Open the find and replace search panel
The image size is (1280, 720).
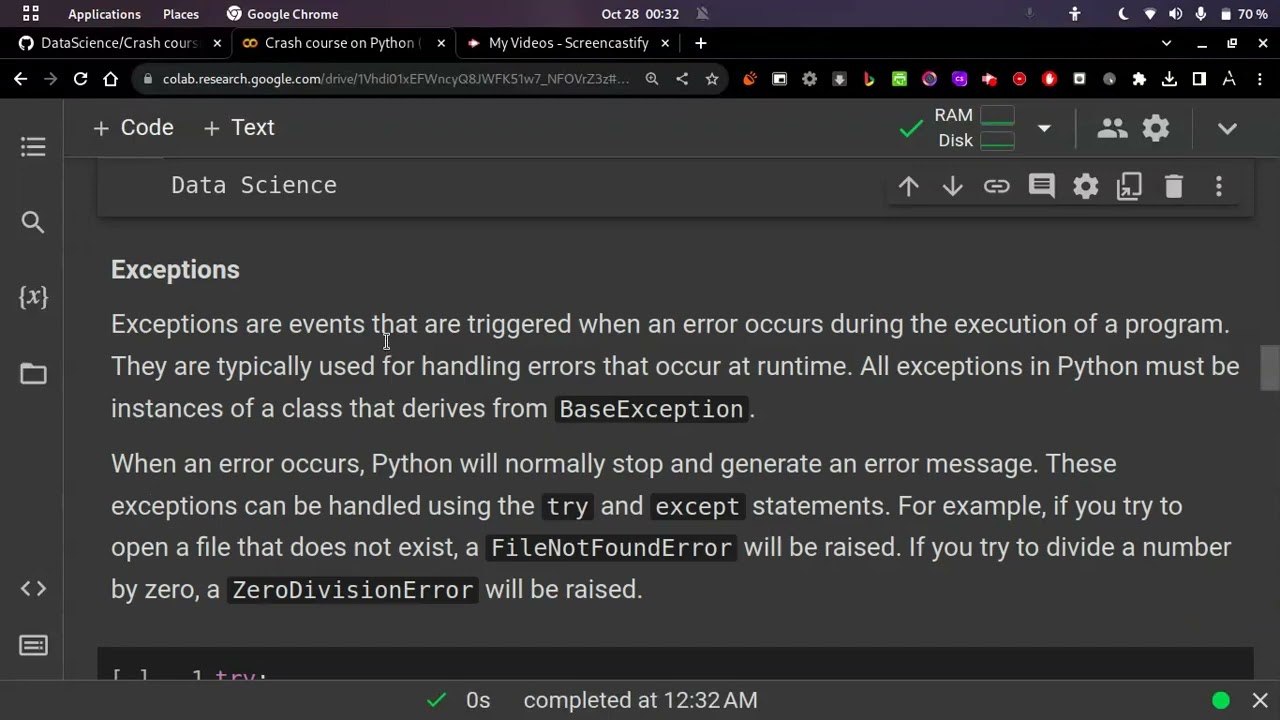point(33,222)
